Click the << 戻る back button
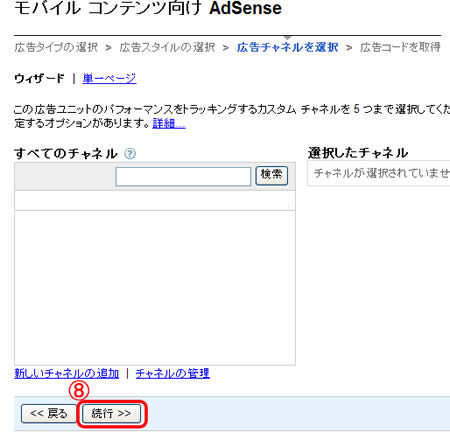The height and width of the screenshot is (433, 450). coord(49,414)
